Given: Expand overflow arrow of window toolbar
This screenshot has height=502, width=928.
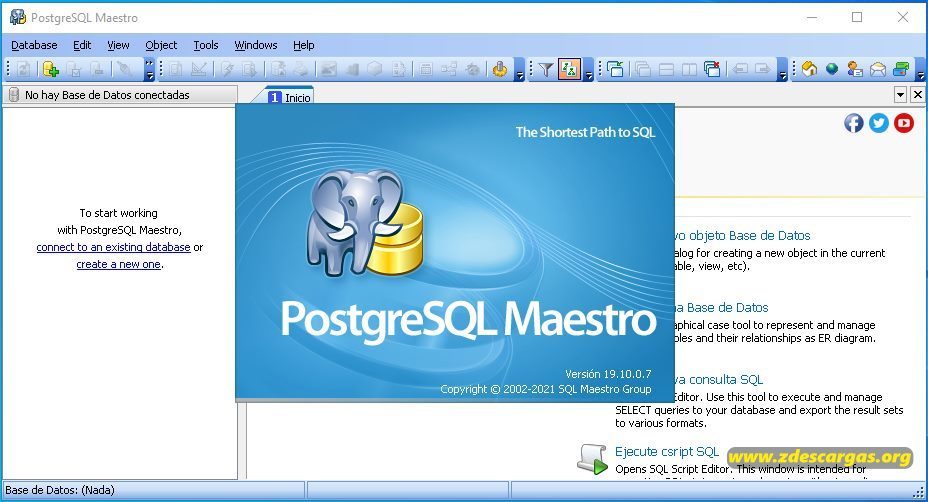Looking at the screenshot, I should [782, 69].
